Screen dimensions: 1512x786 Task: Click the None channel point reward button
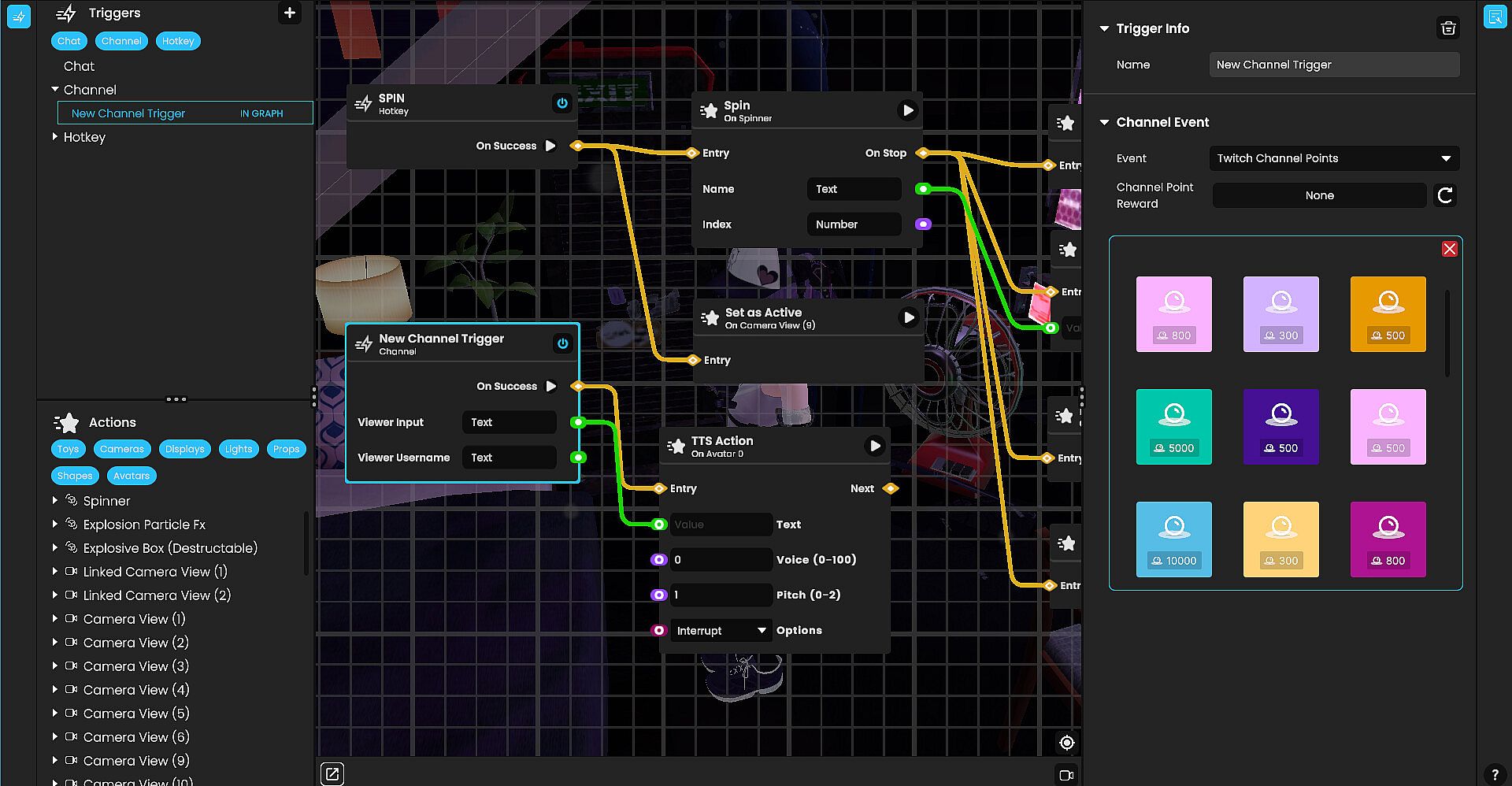point(1319,195)
